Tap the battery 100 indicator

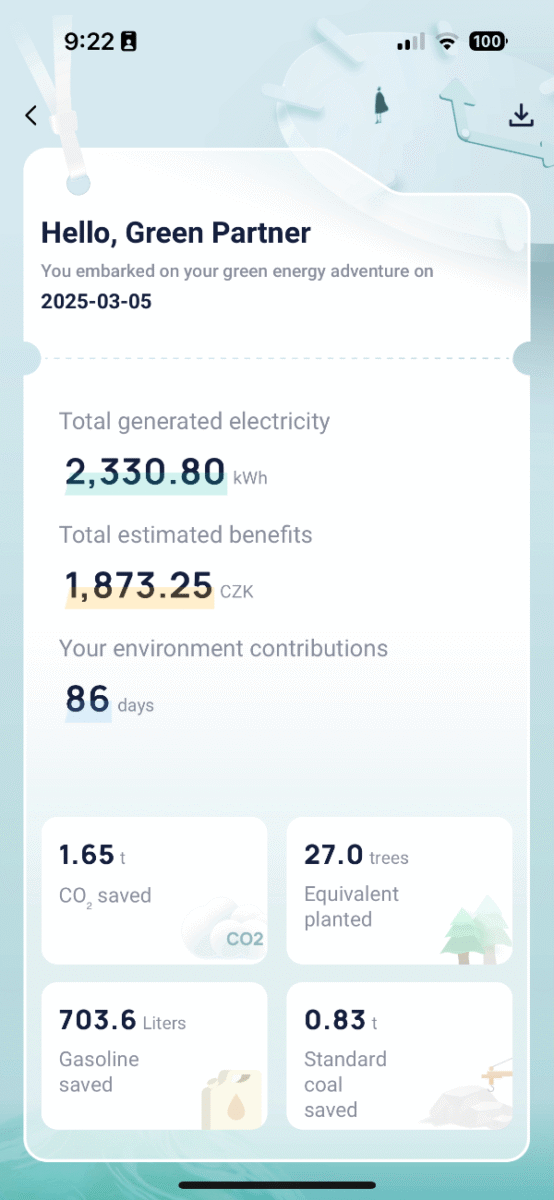pos(489,42)
